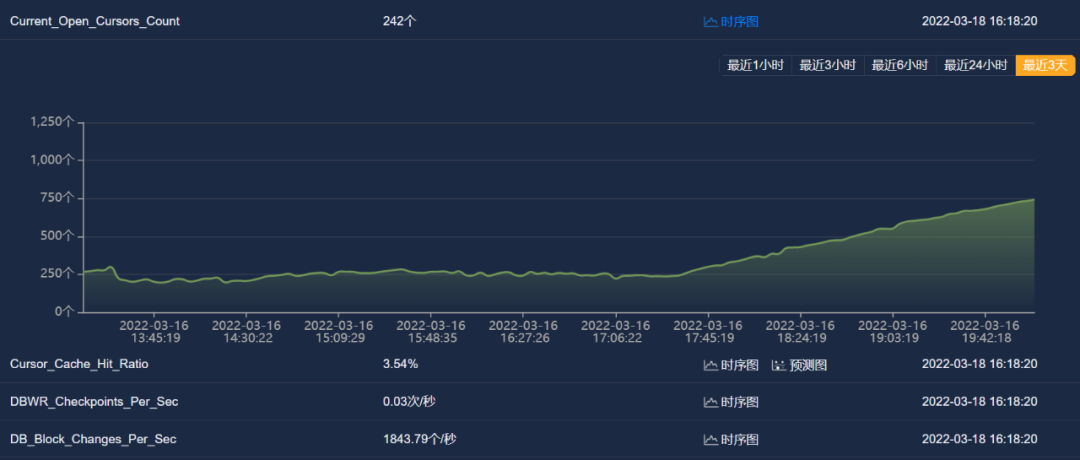
Task: Click the 18:24:19 x-axis time label
Action: click(800, 338)
